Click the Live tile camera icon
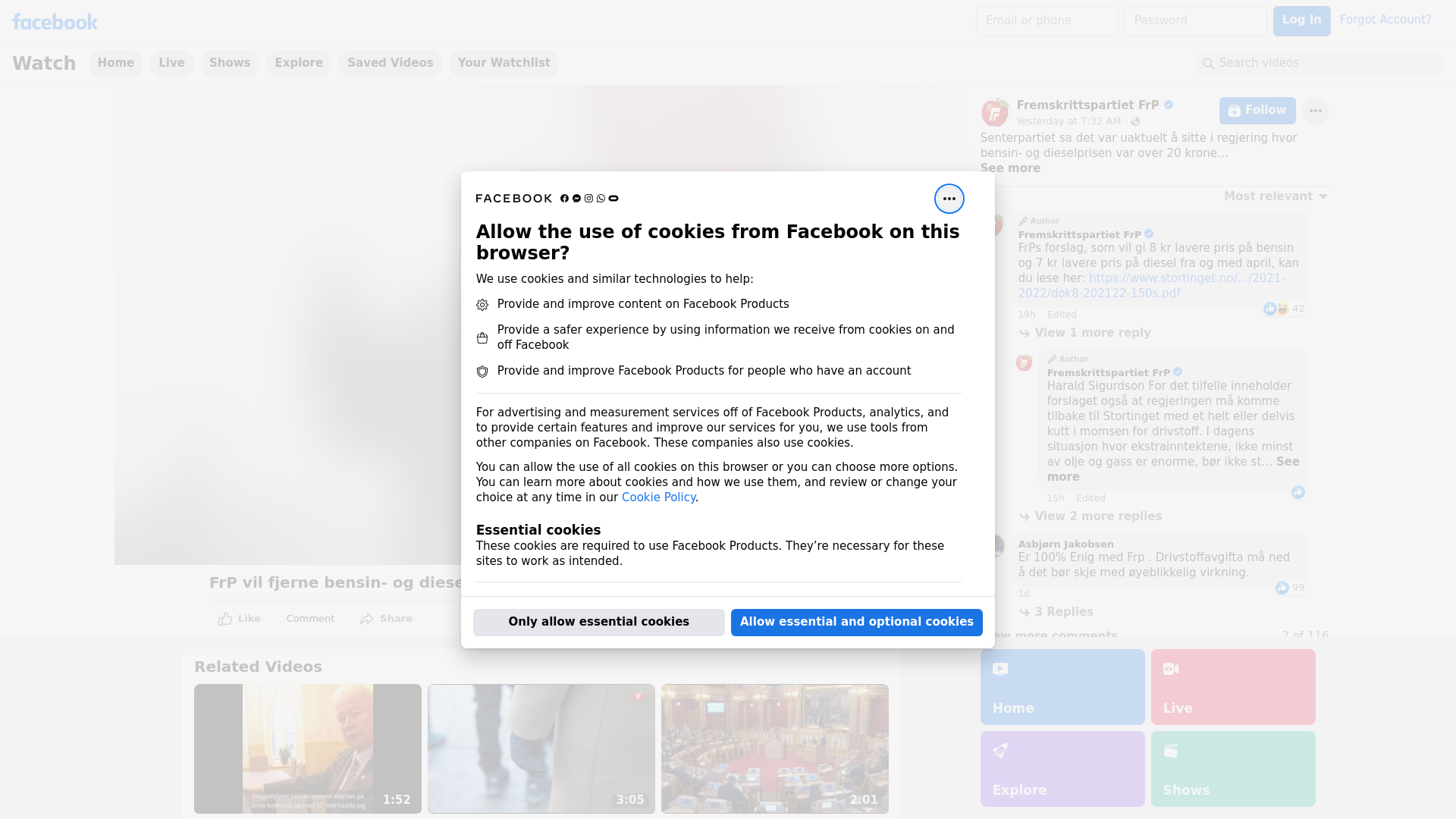Viewport: 1456px width, 819px height. [x=1171, y=669]
